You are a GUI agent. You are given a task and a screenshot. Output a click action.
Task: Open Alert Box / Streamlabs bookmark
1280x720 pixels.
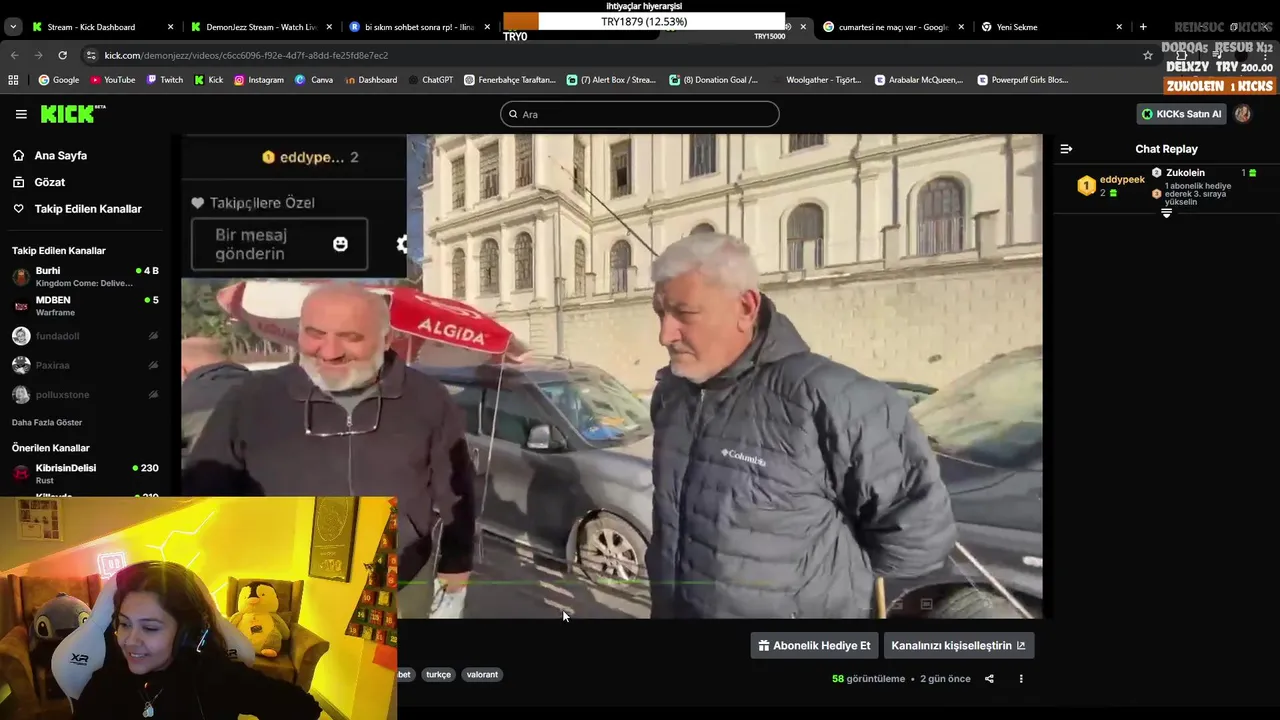tap(611, 80)
